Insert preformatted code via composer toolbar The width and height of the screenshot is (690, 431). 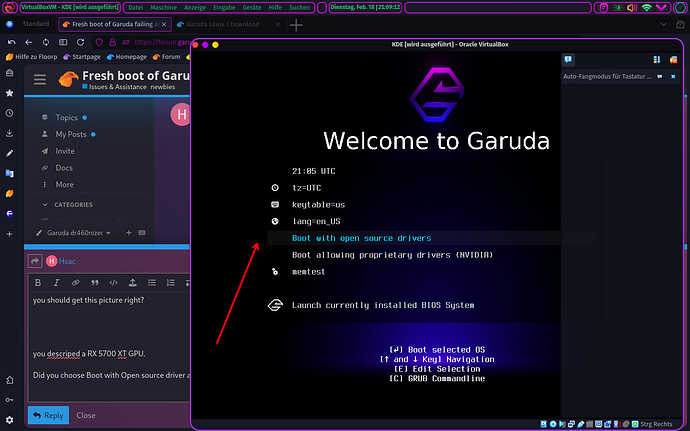(x=114, y=283)
